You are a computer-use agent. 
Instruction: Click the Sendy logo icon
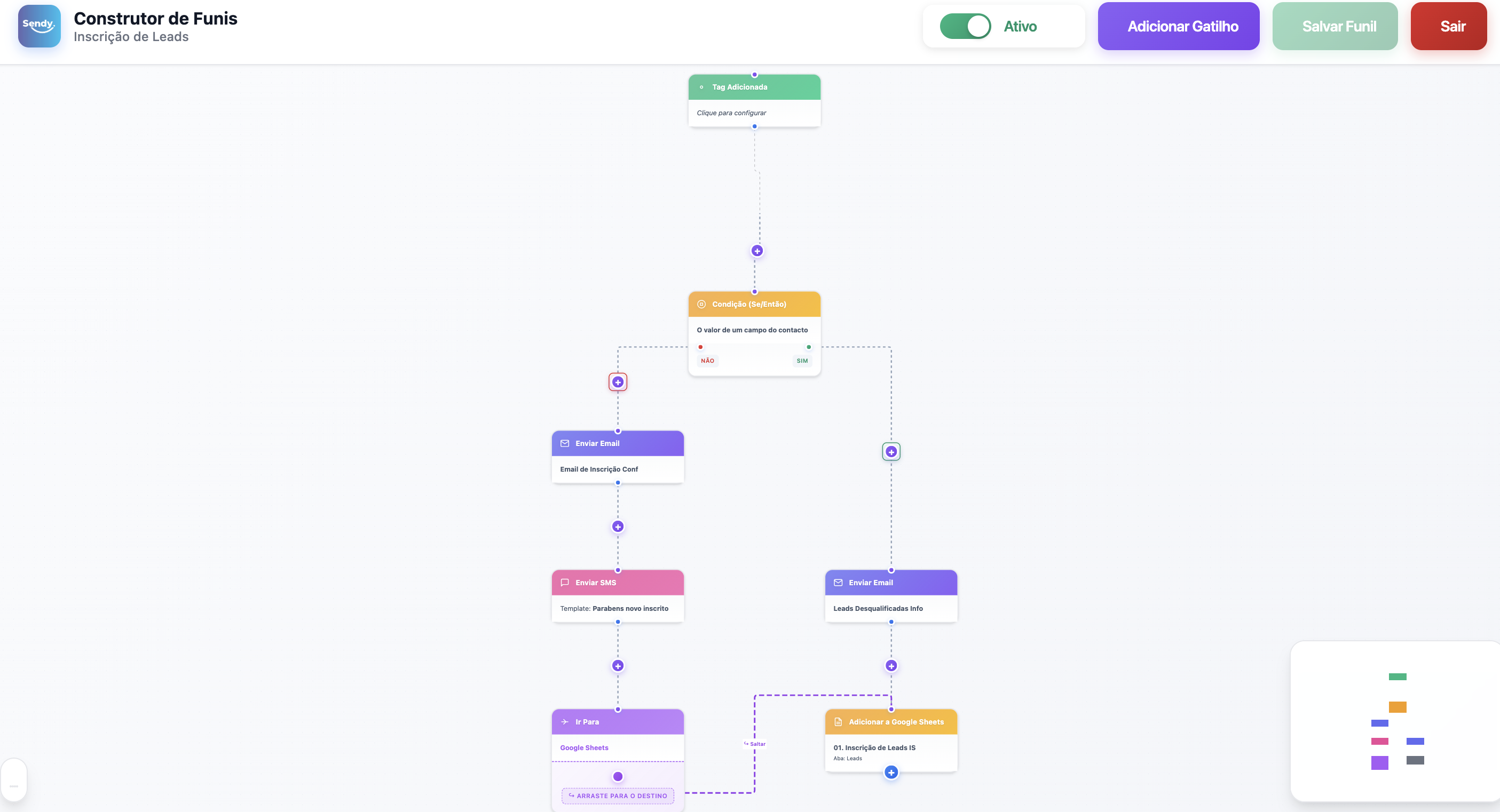(39, 26)
